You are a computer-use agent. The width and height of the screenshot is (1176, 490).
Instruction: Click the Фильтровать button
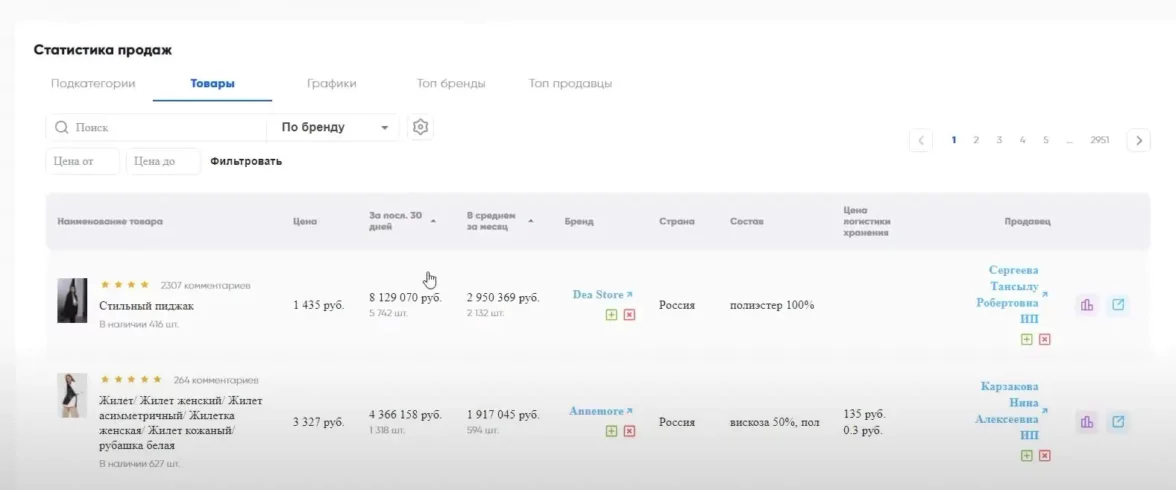click(x=246, y=161)
